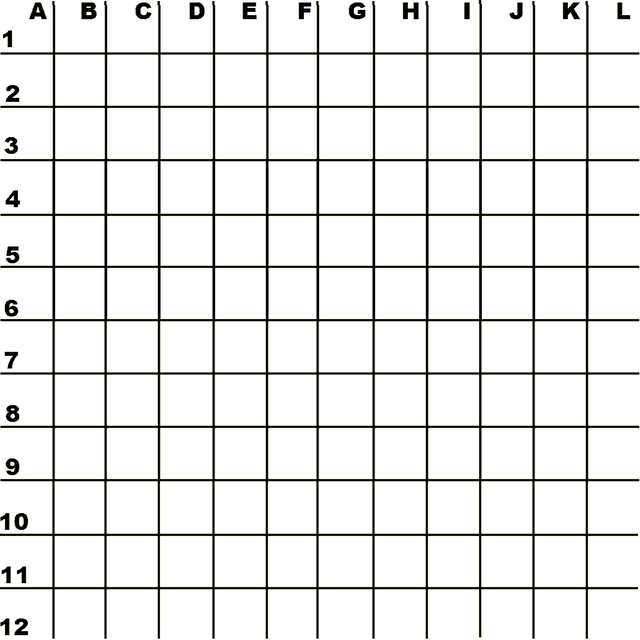This screenshot has width=640, height=640.
Task: Click row label number 4
Action: tap(13, 200)
